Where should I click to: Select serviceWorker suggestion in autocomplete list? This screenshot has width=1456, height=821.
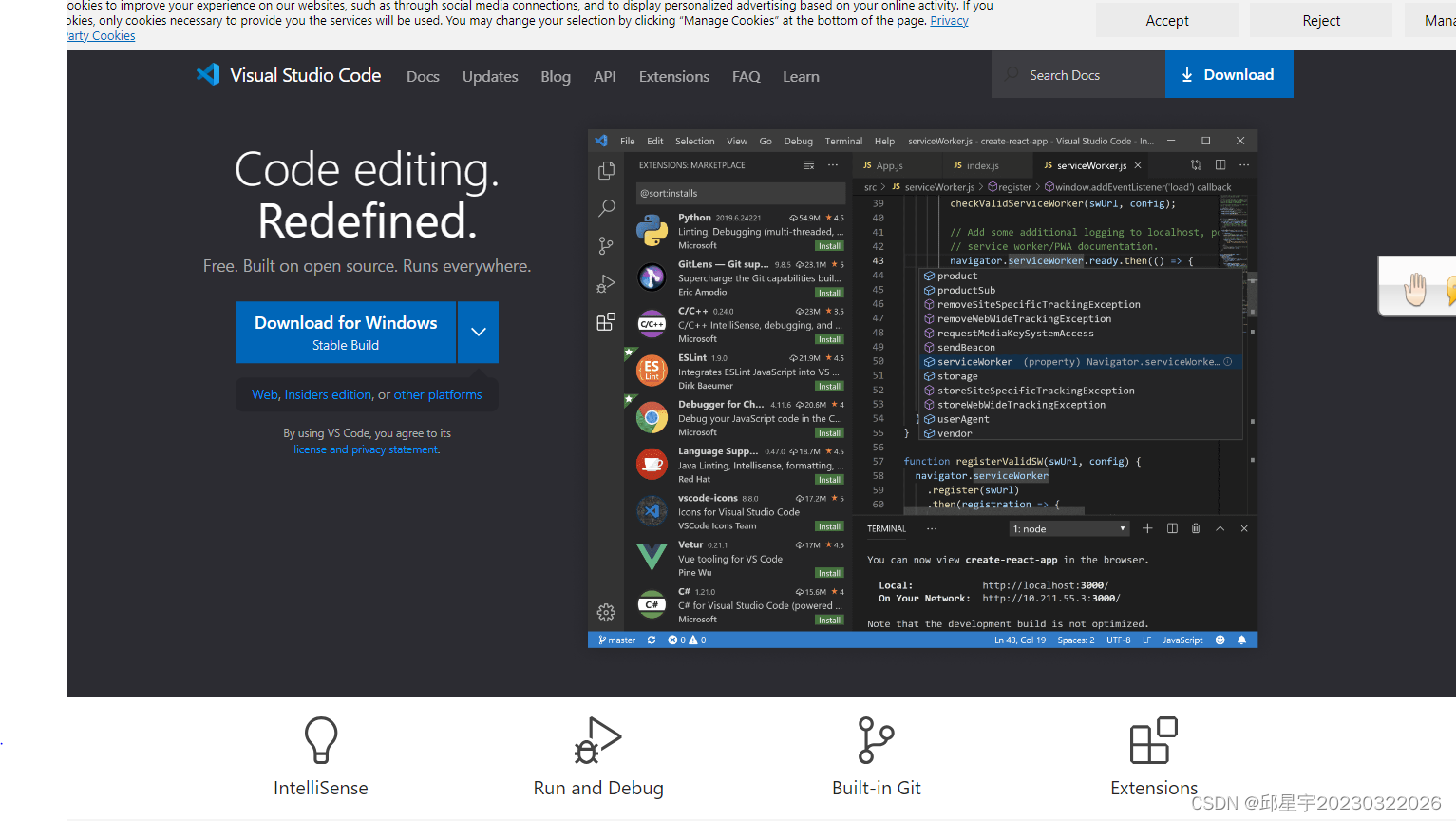click(x=1082, y=362)
